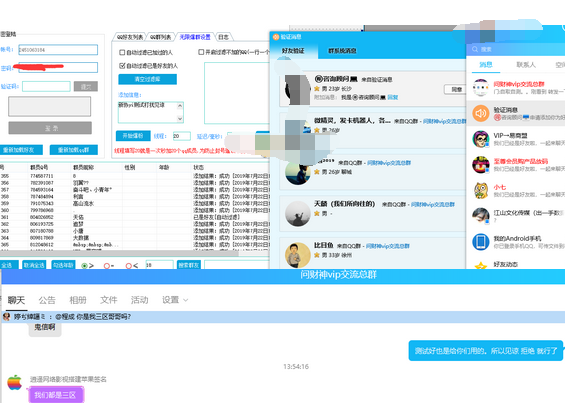Select the greater-than radio button

84,266
